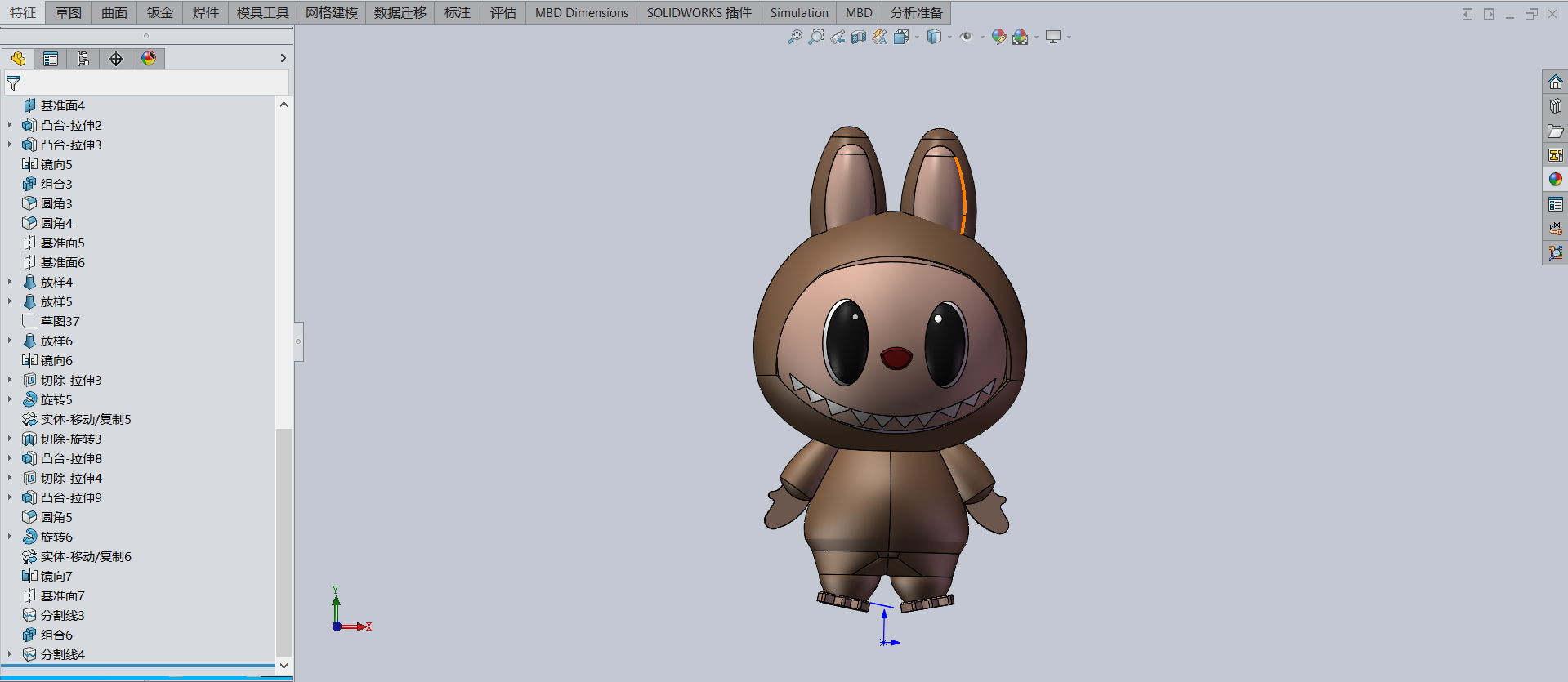Open the Design Library in task pane

[1555, 106]
